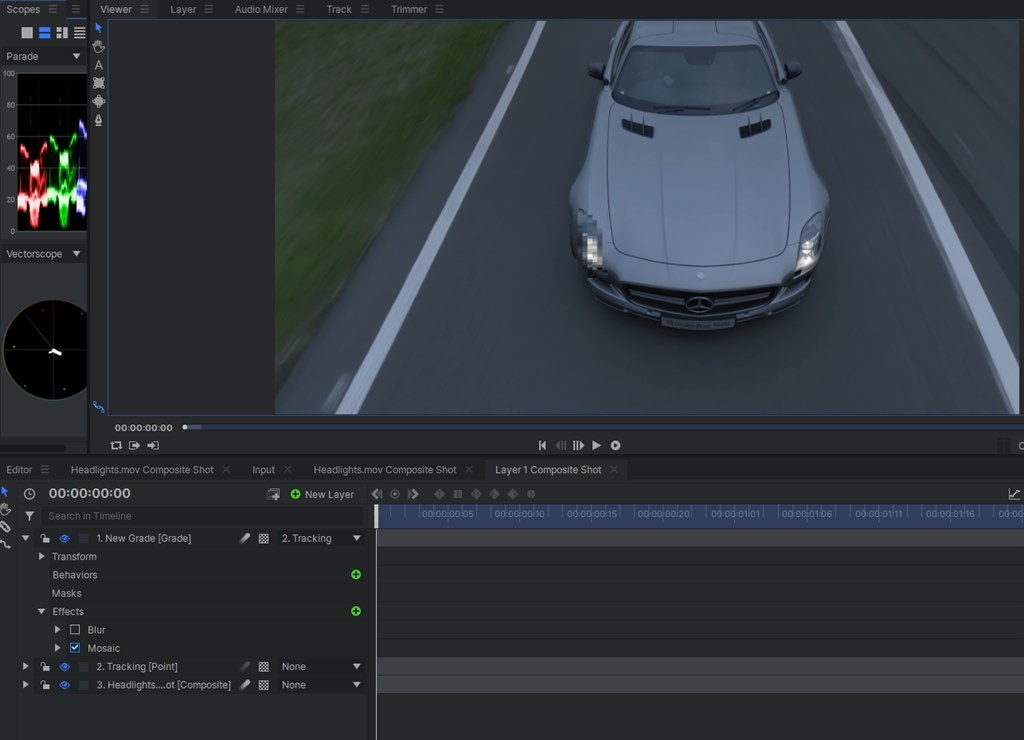Expand the Transform group of New Grade
The width and height of the screenshot is (1024, 740).
(x=42, y=556)
